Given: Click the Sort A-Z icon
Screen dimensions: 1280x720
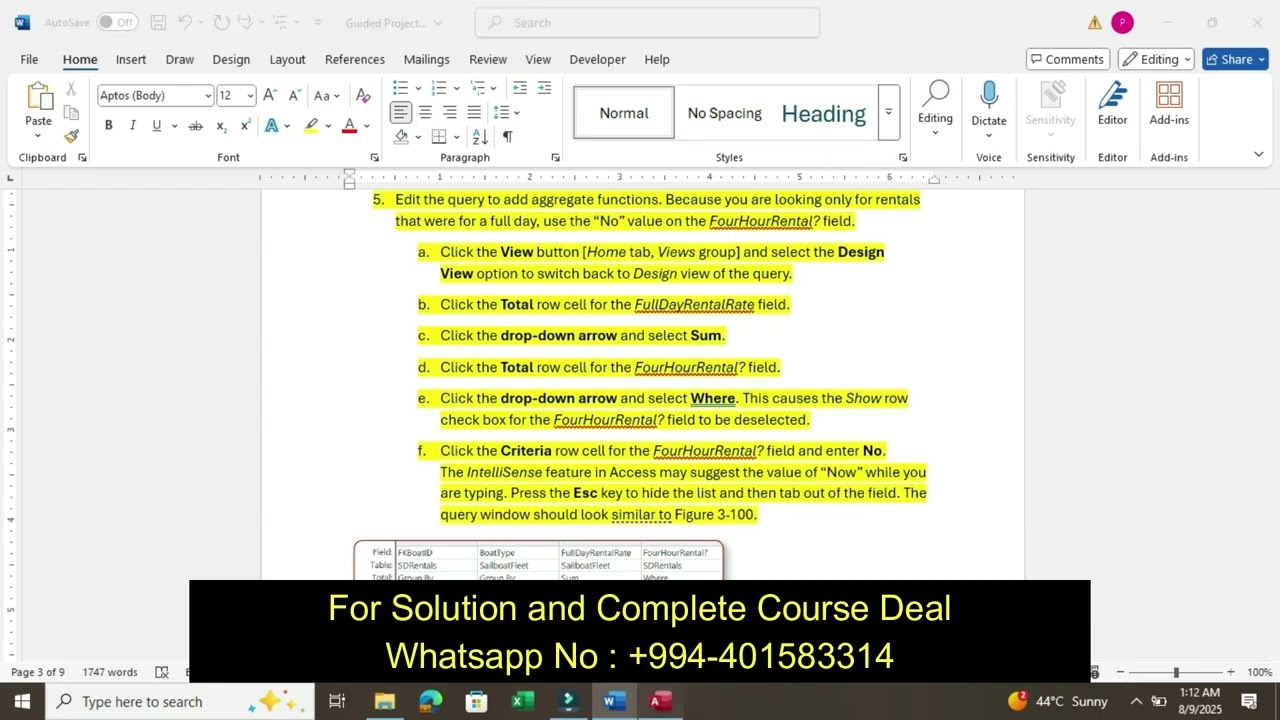Looking at the screenshot, I should 480,136.
